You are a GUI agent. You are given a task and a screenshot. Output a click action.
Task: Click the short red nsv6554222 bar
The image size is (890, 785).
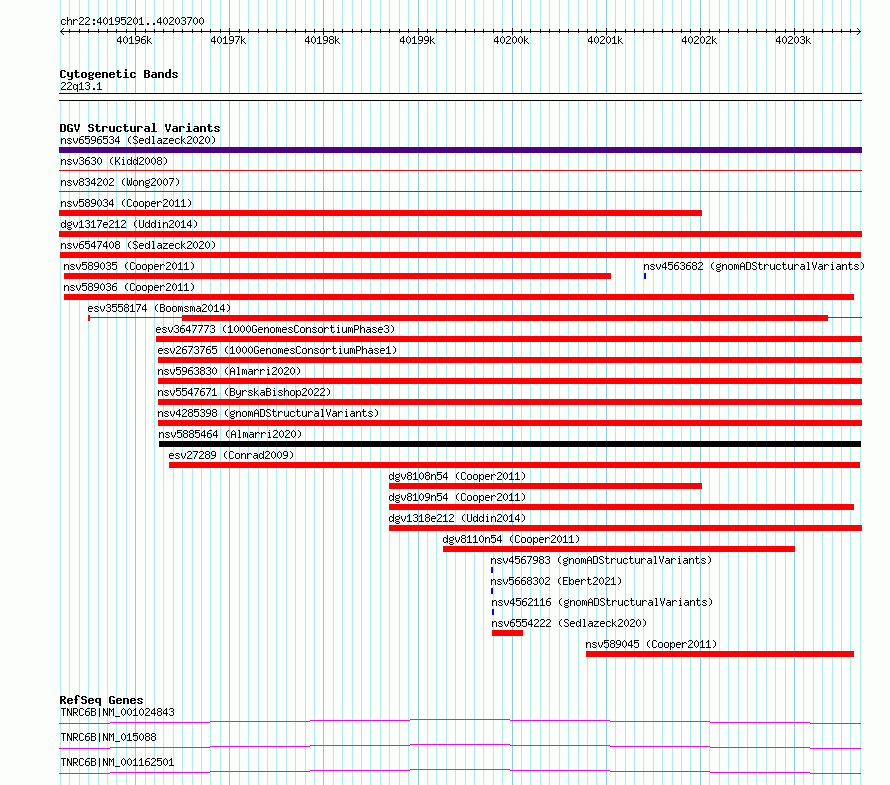pyautogui.click(x=507, y=633)
